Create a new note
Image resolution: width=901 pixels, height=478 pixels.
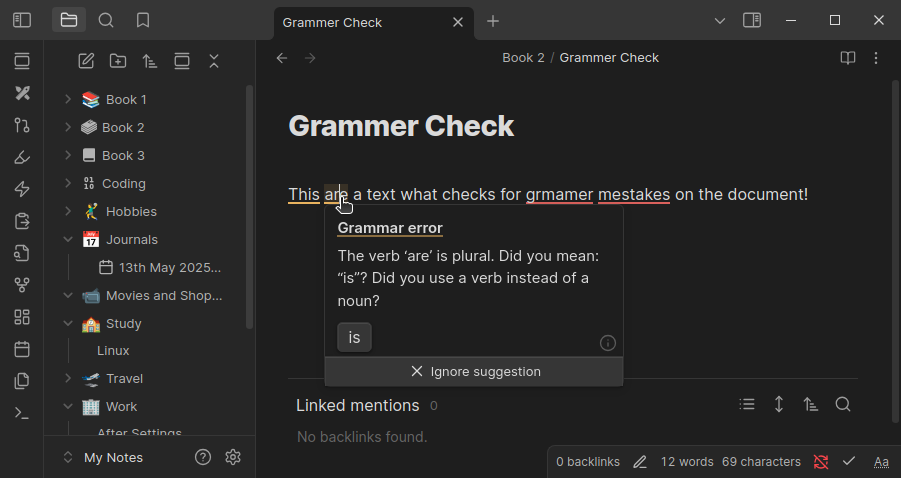click(x=86, y=61)
